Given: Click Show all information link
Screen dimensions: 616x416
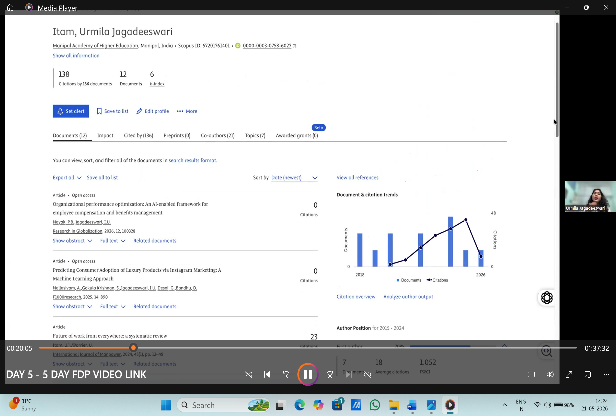Looking at the screenshot, I should click(76, 56).
